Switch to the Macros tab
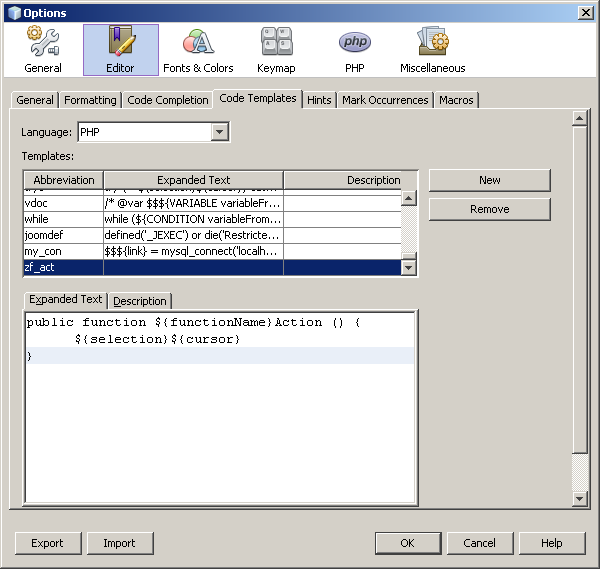This screenshot has height=569, width=600. coord(457,100)
